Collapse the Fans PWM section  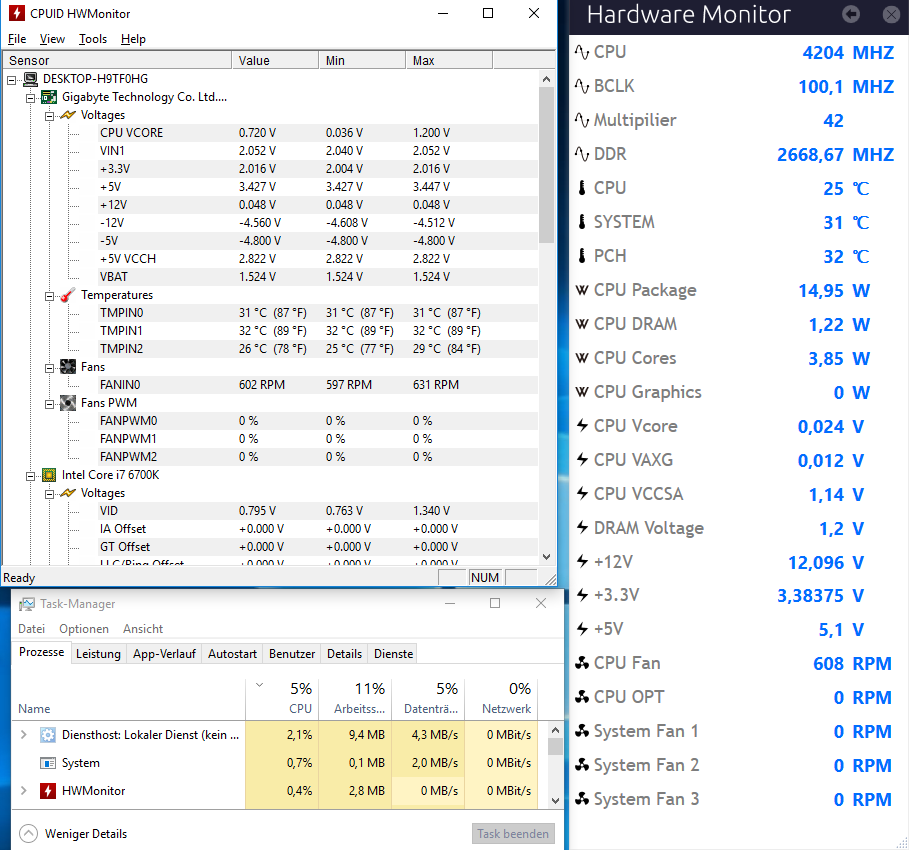49,404
